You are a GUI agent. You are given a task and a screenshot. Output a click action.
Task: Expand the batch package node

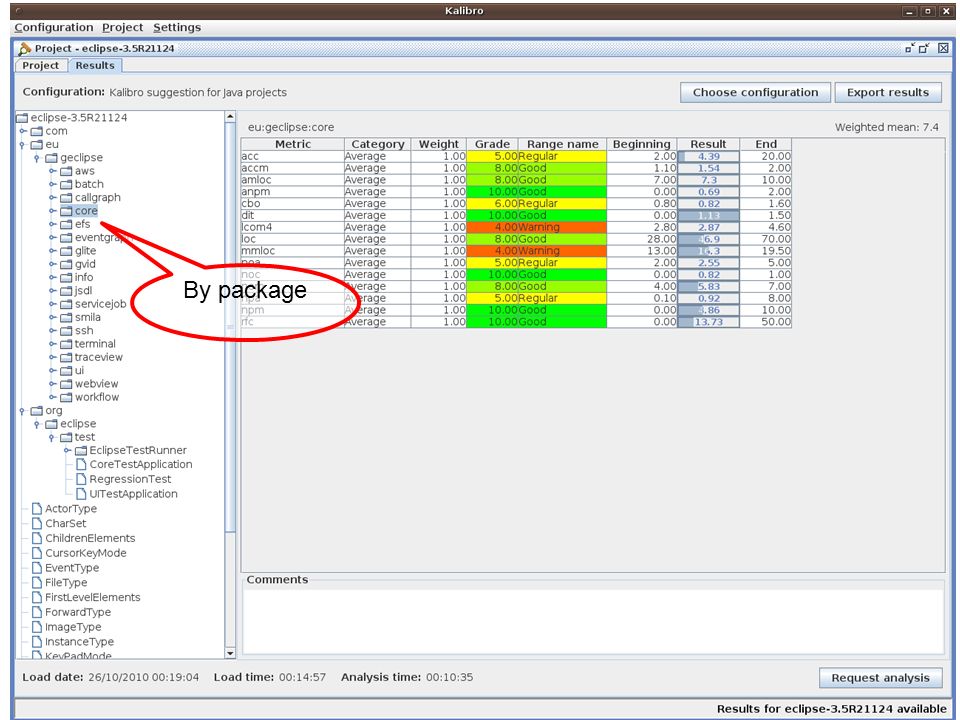(53, 184)
